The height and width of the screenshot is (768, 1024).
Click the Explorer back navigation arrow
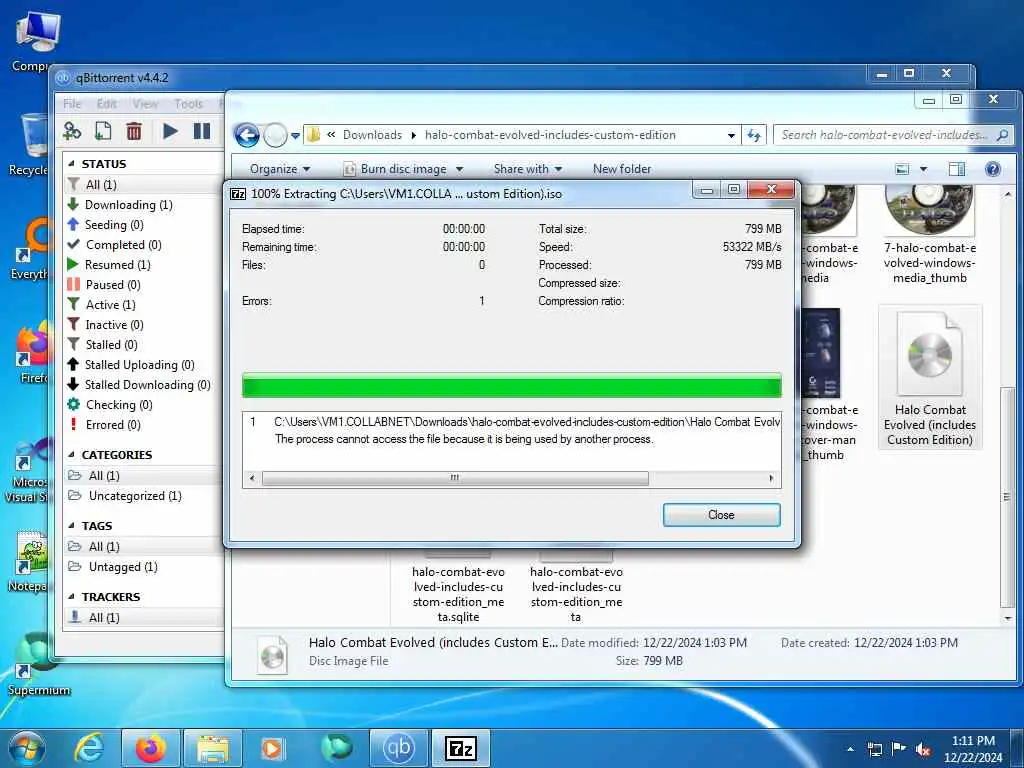tap(247, 135)
